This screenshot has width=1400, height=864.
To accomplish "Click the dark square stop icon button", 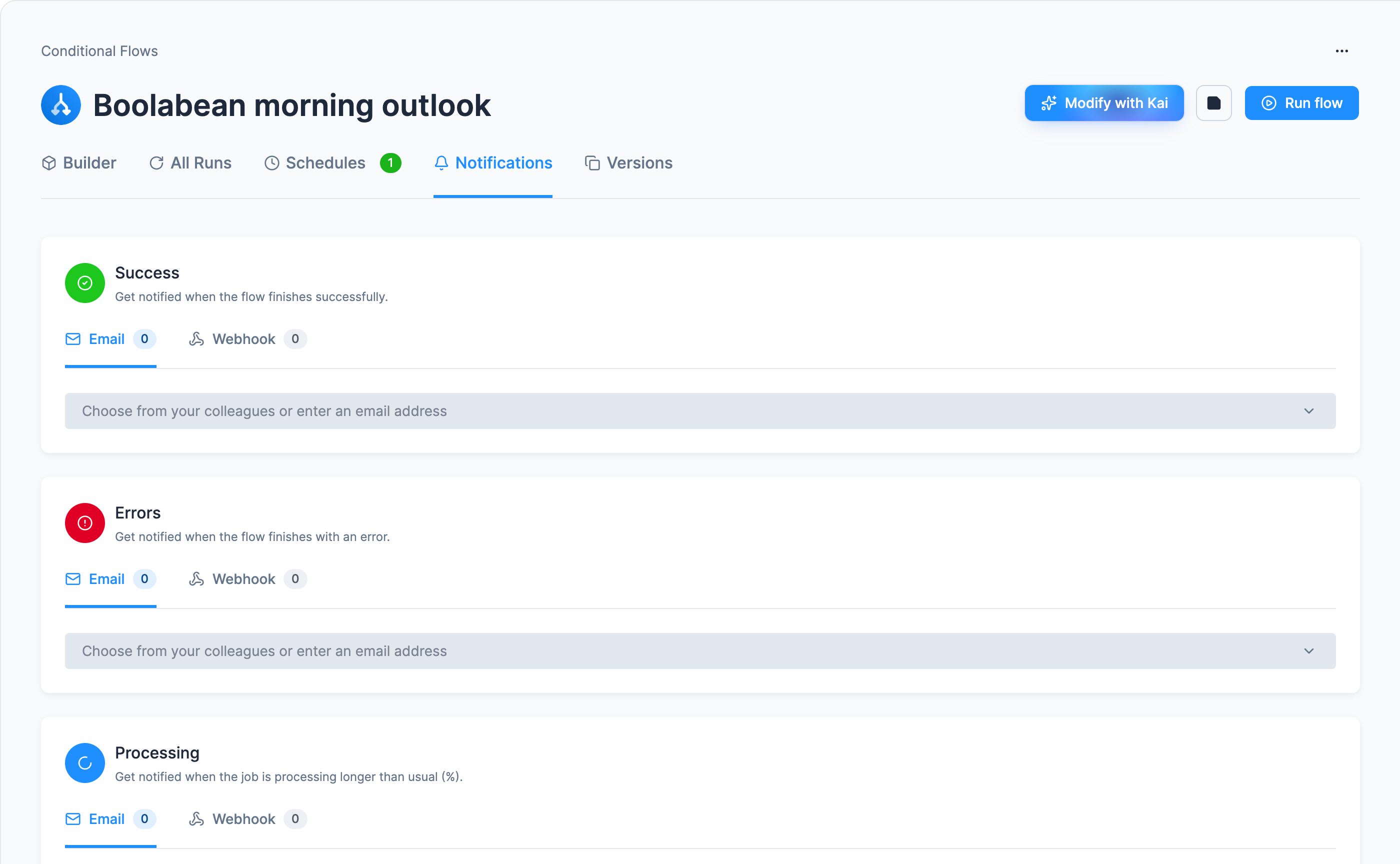I will 1213,103.
